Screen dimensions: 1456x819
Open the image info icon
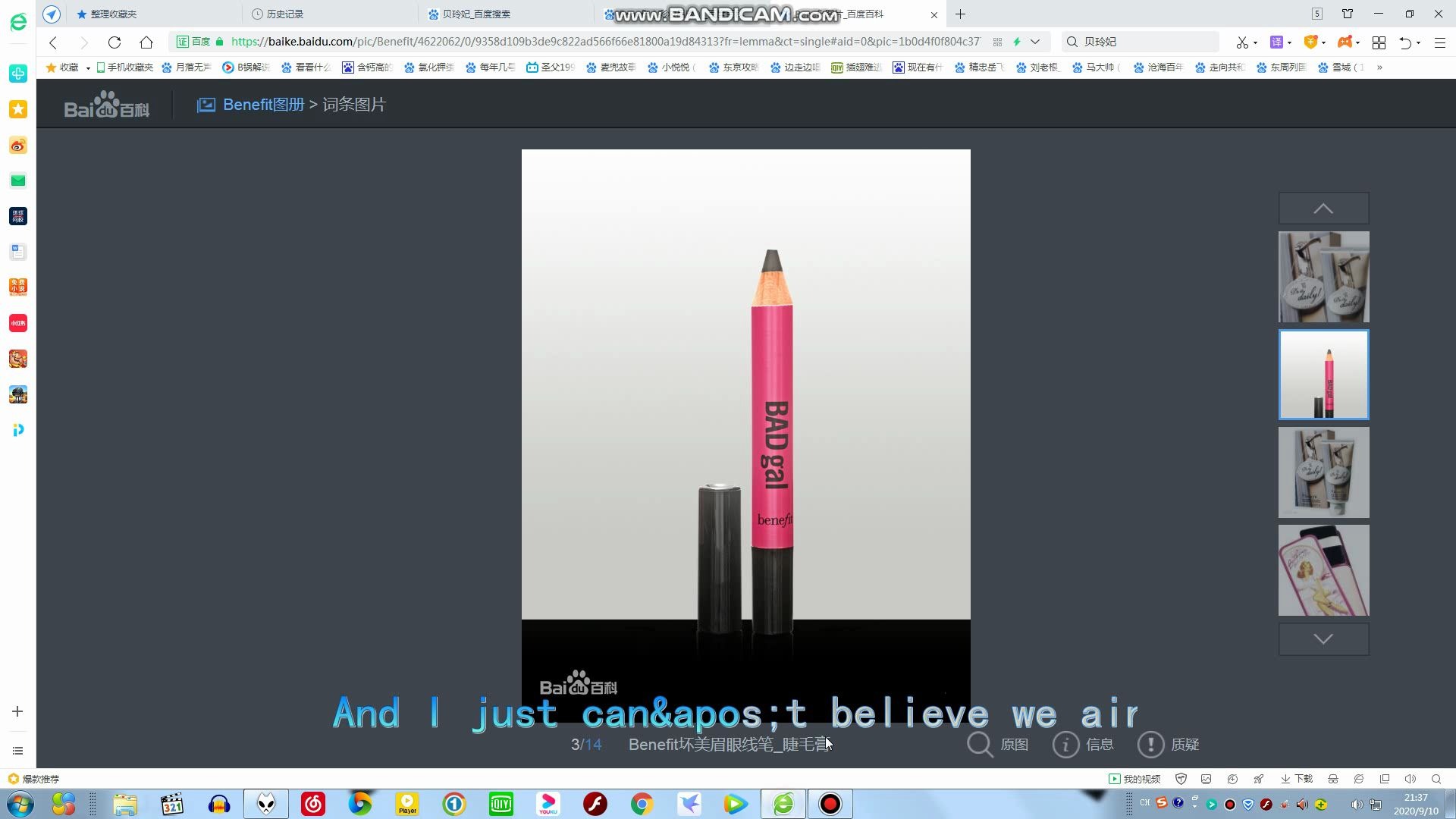1065,745
